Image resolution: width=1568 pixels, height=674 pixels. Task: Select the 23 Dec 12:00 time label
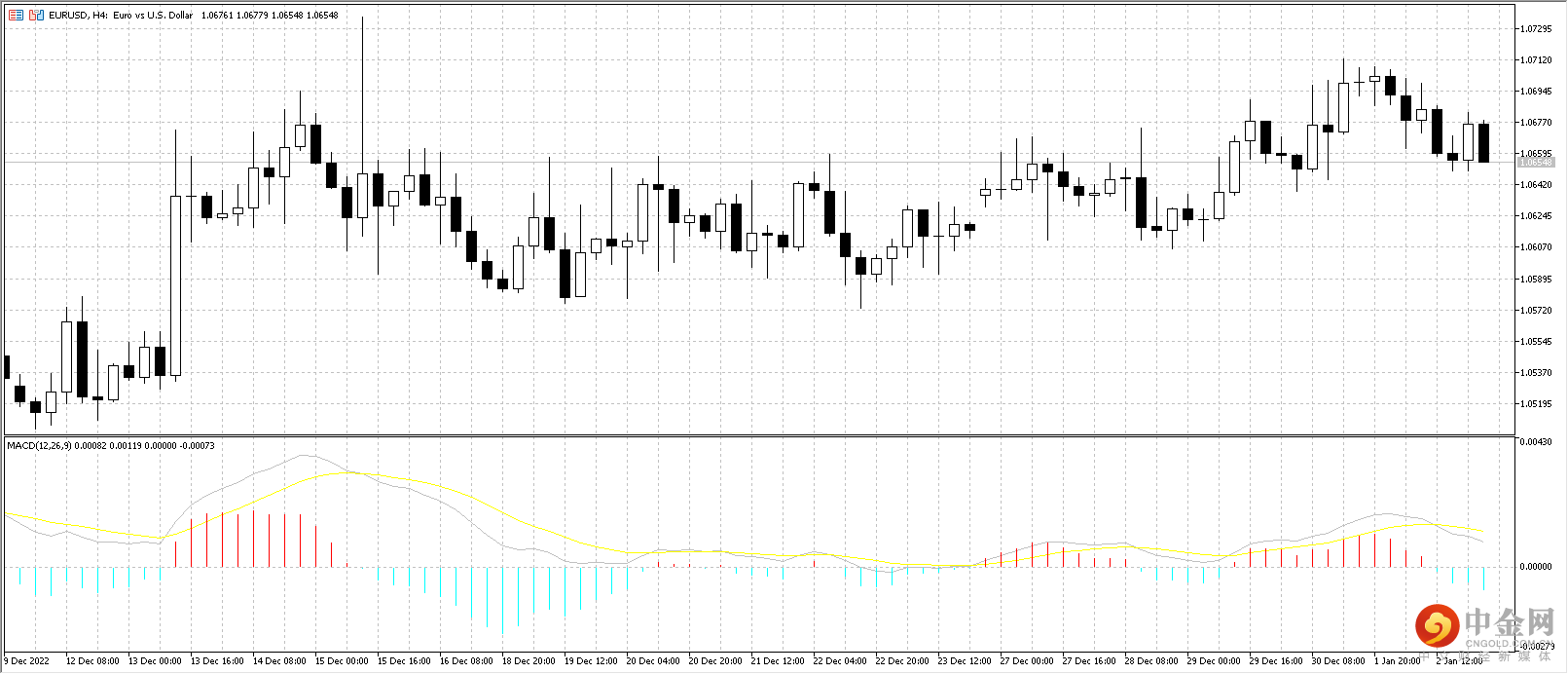(965, 660)
